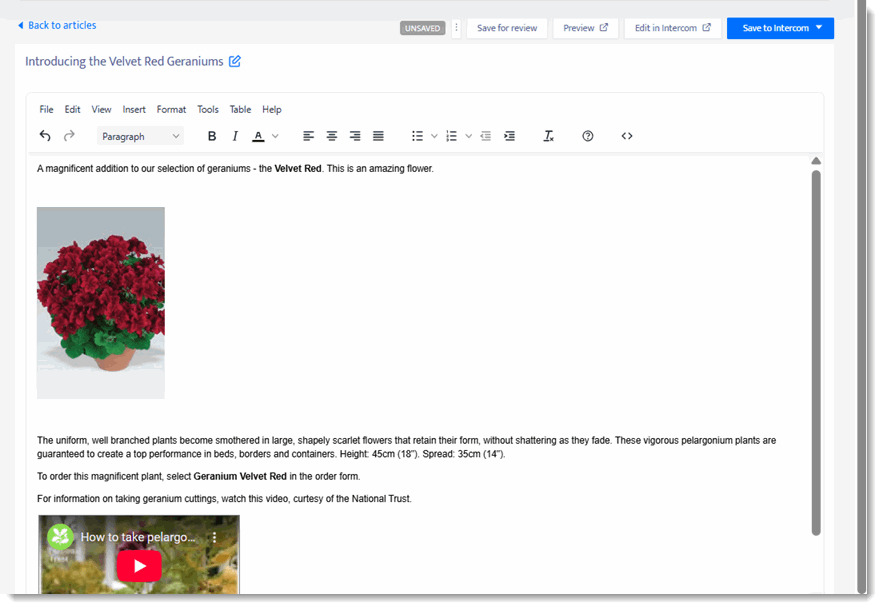Expand the text color picker arrow
This screenshot has height=605, width=877.
click(x=275, y=136)
